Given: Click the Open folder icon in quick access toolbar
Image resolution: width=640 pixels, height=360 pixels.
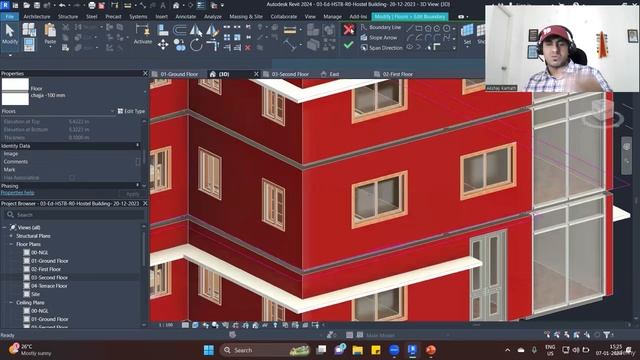Looking at the screenshot, I should (x=27, y=5).
